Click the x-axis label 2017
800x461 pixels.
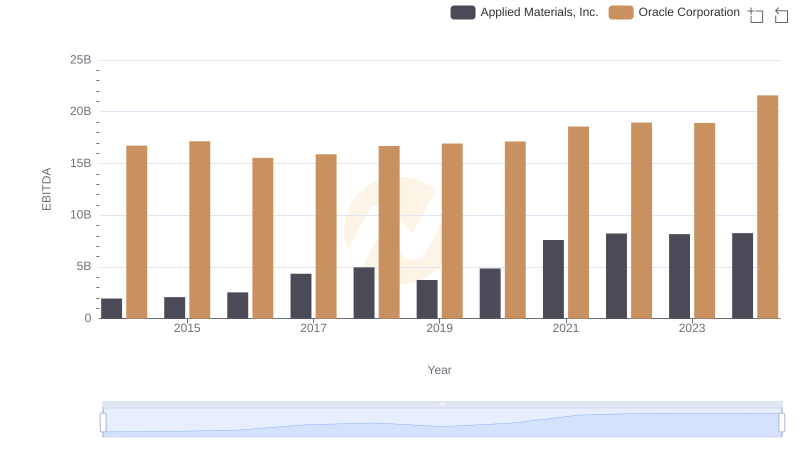(313, 328)
